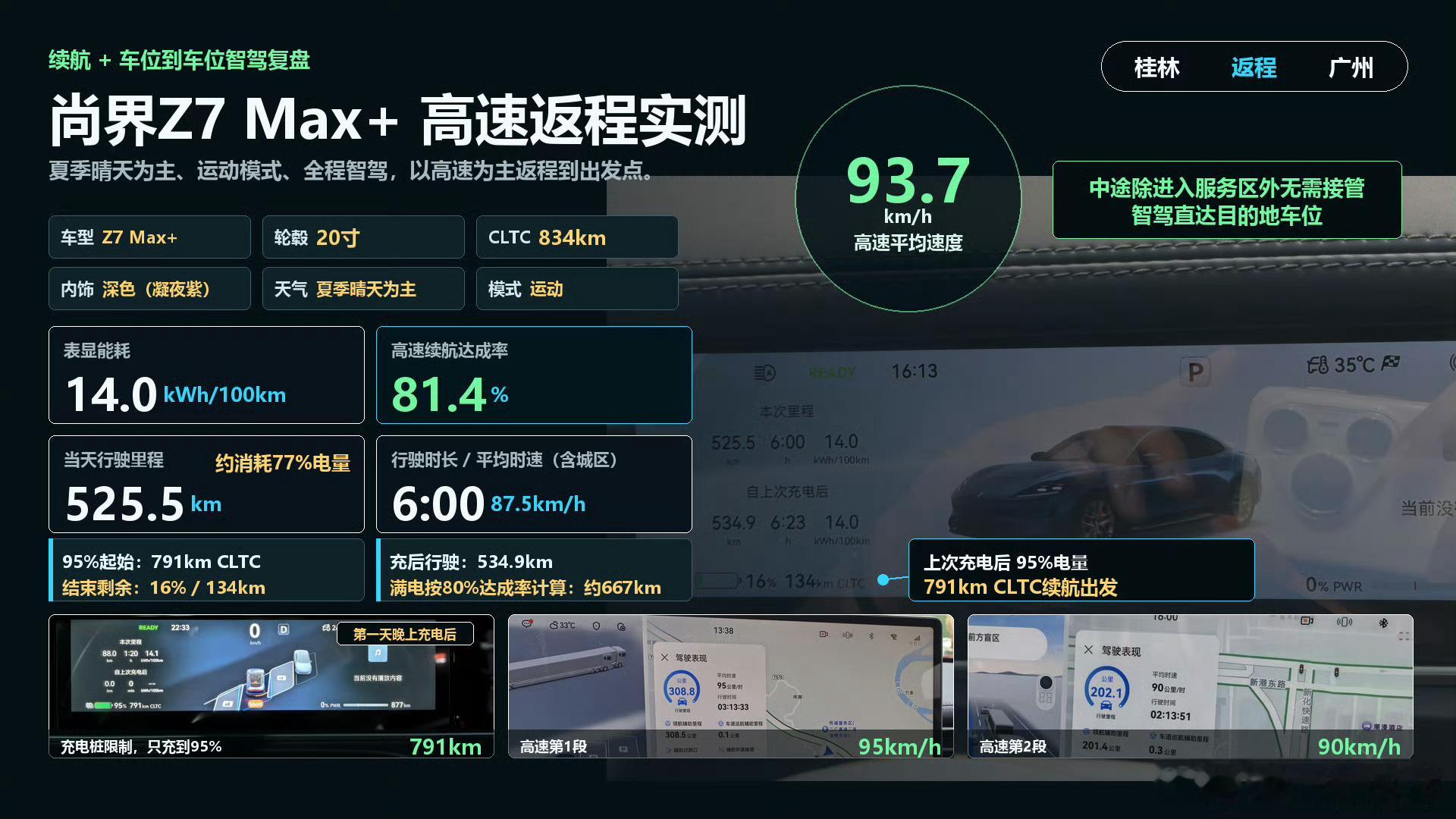Click the 行驶时长 6:00 card

point(534,485)
